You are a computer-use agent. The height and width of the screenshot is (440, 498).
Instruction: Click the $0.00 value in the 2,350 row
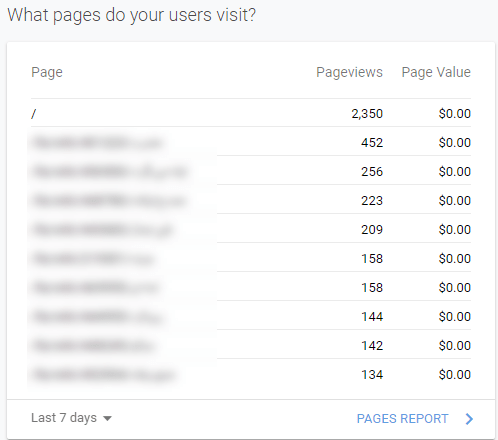click(x=455, y=114)
